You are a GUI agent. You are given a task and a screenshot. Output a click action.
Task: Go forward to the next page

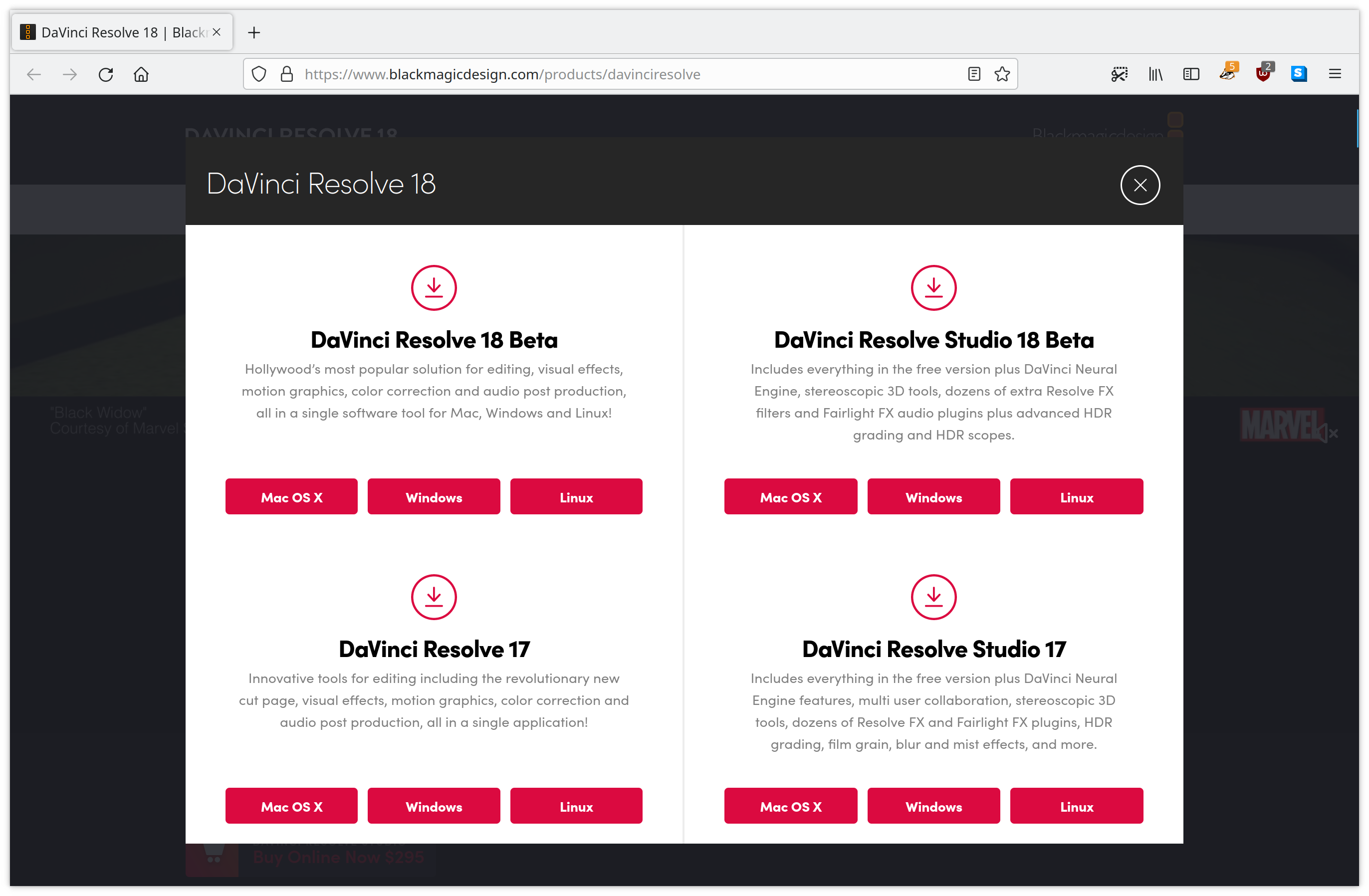click(x=70, y=74)
